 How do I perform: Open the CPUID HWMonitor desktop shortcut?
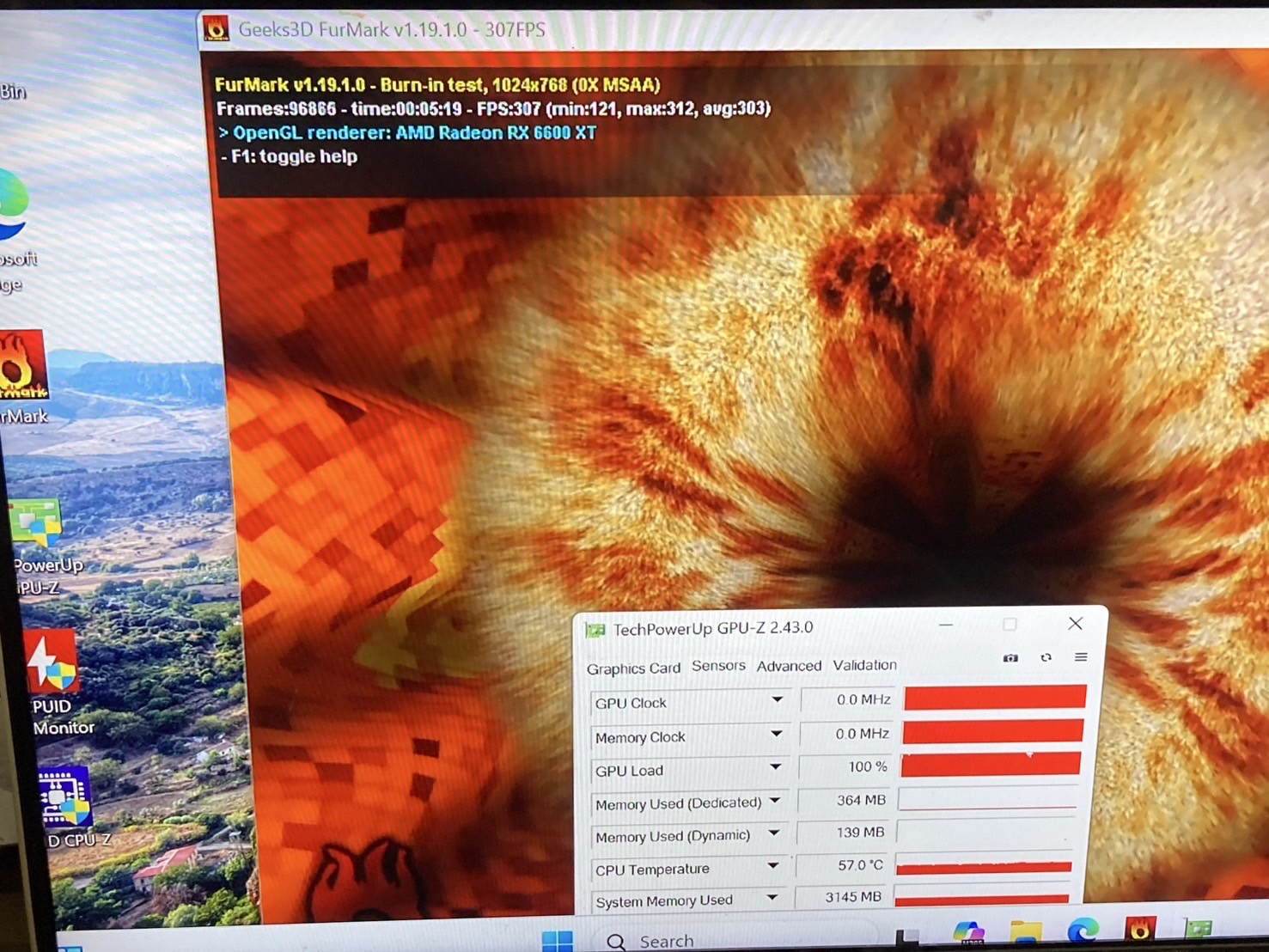coord(57,683)
